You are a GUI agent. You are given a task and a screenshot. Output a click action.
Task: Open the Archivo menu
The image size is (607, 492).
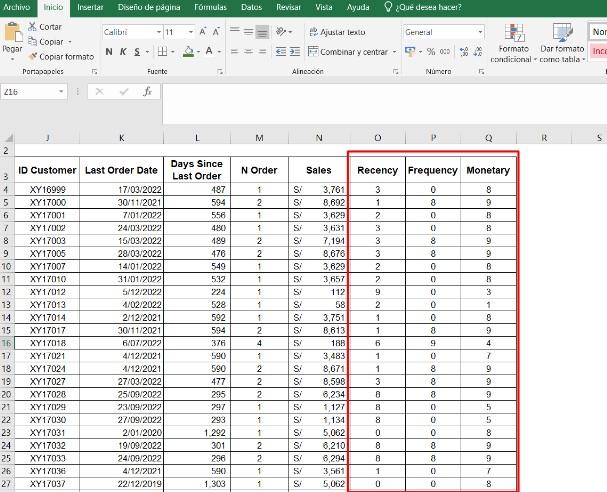(17, 7)
